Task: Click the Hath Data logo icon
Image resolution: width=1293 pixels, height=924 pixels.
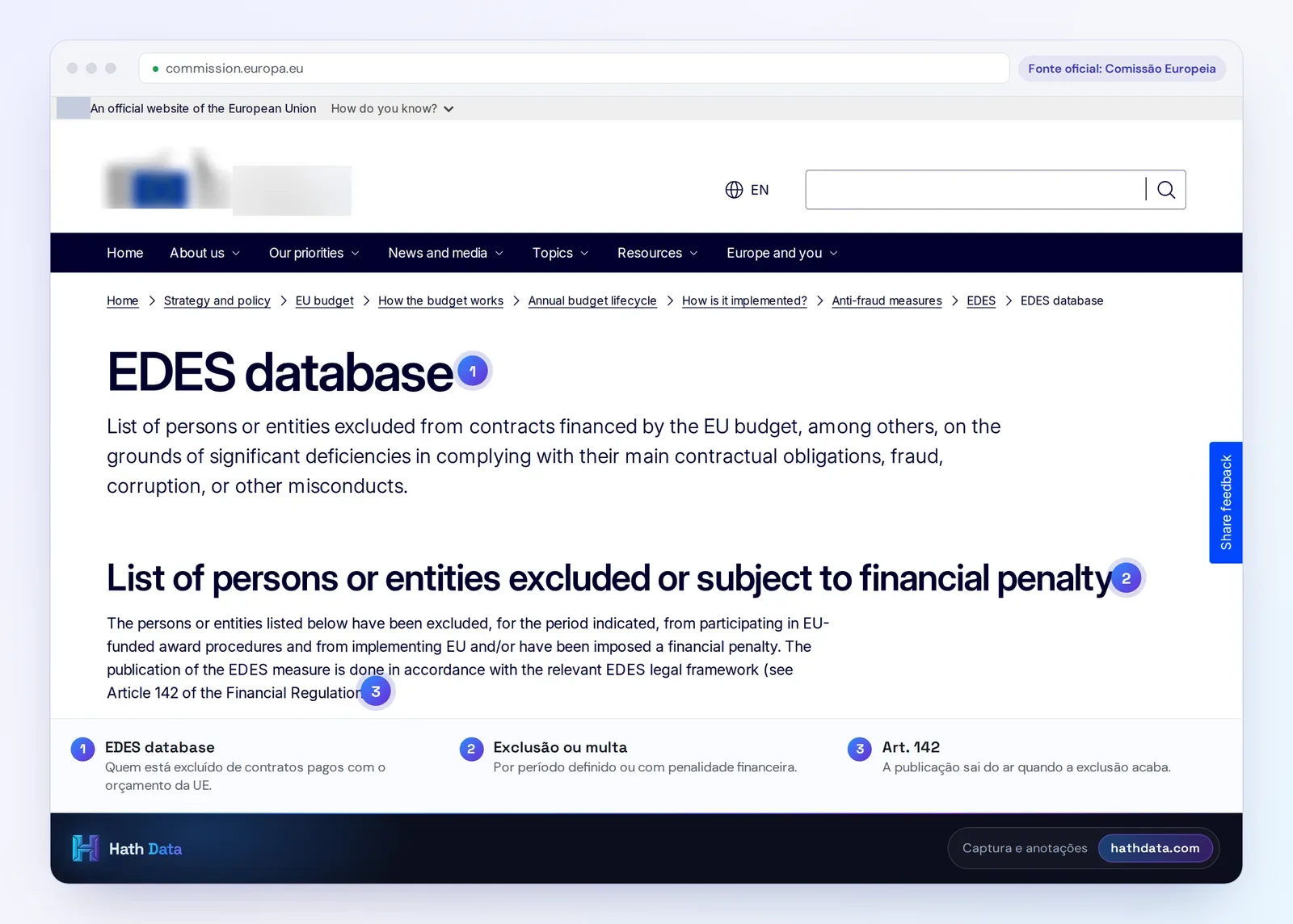Action: pos(85,848)
